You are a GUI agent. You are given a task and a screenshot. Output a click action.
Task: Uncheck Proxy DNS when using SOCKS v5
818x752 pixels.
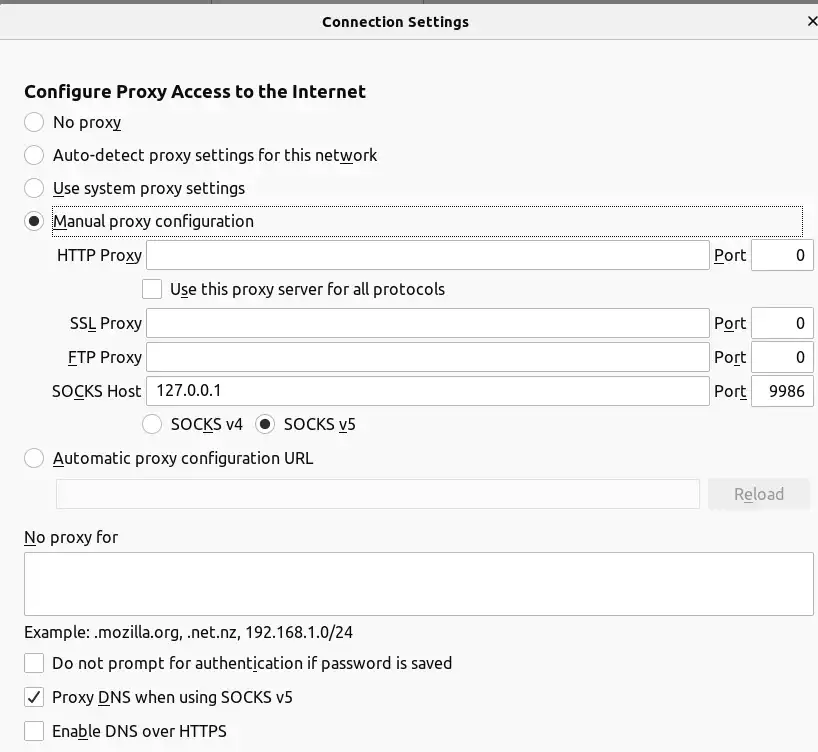coord(35,697)
